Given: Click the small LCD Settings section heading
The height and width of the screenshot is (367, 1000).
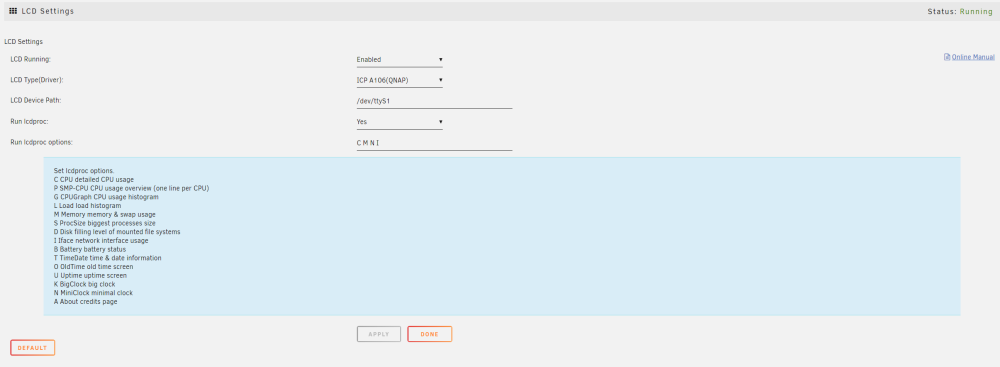Looking at the screenshot, I should coord(24,41).
